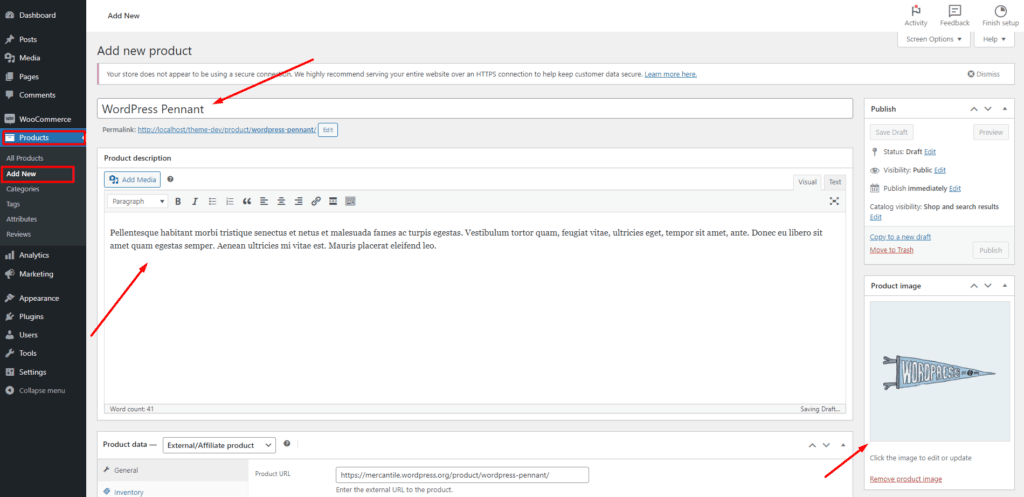Image resolution: width=1024 pixels, height=497 pixels.
Task: Align text right
Action: click(x=298, y=202)
